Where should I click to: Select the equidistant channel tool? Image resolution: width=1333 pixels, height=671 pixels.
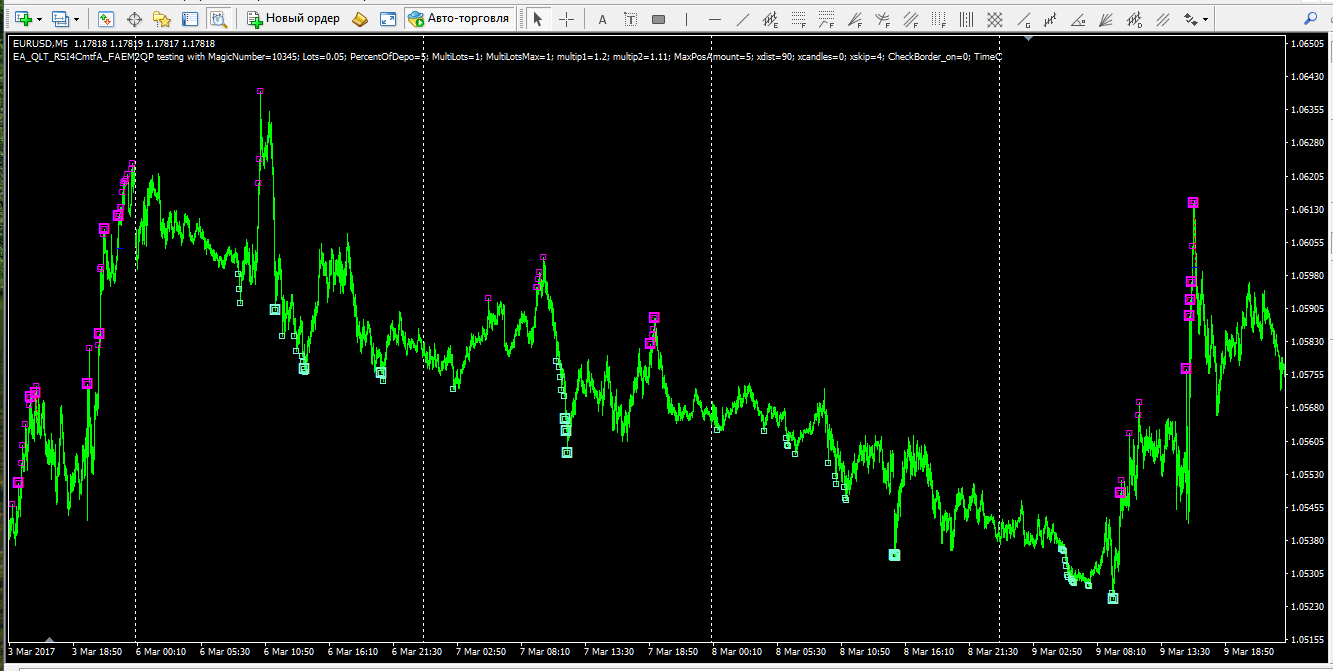(770, 18)
